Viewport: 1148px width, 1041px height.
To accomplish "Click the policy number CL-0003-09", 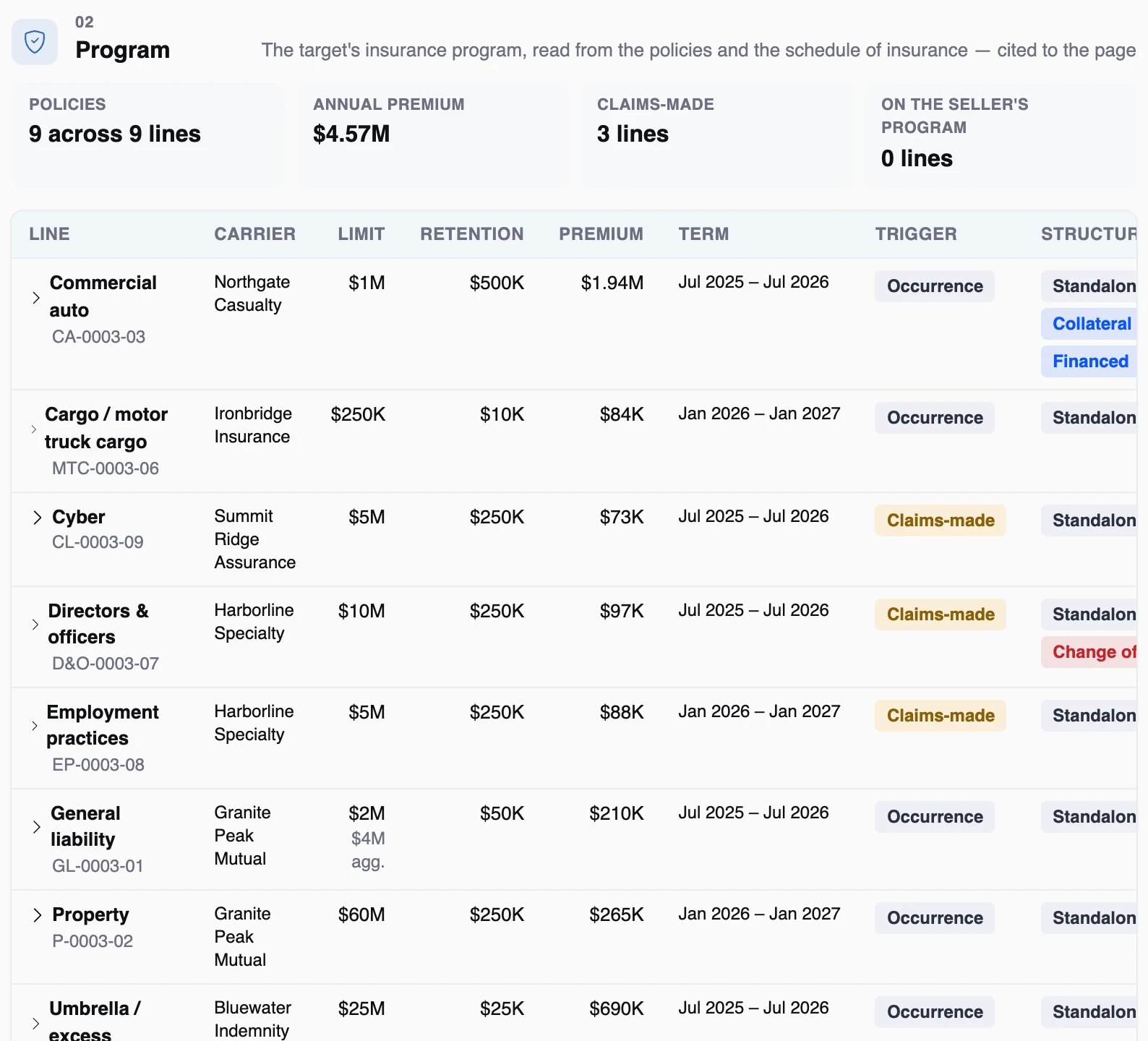I will (x=98, y=542).
